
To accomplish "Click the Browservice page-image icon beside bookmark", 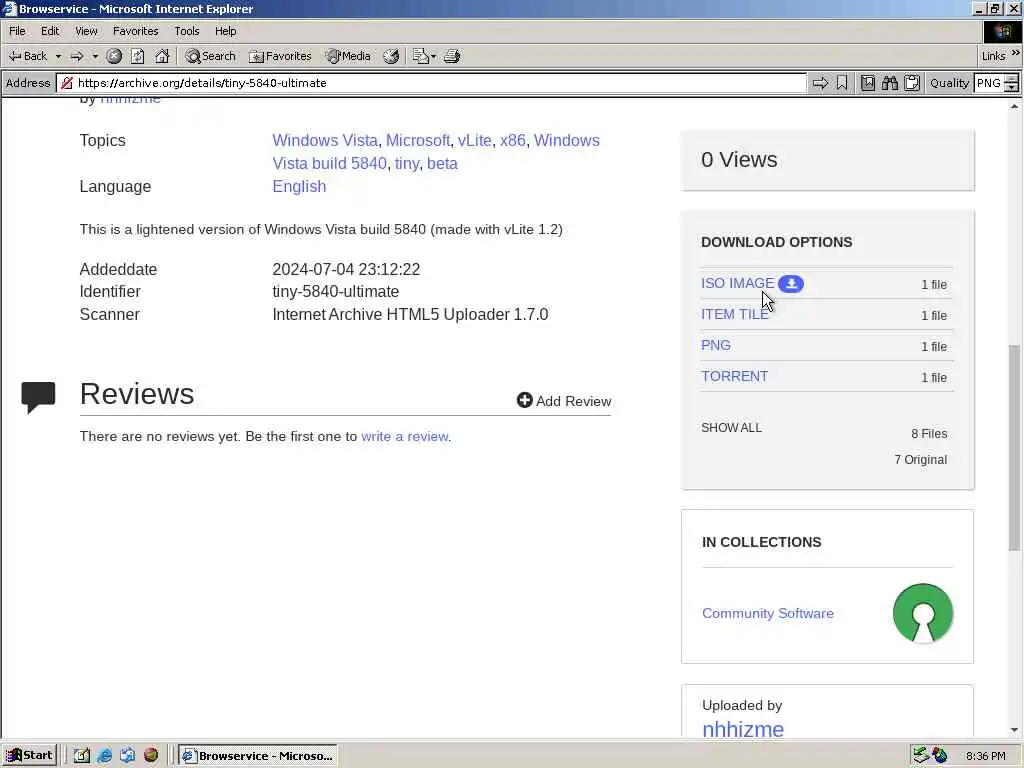I will 867,83.
